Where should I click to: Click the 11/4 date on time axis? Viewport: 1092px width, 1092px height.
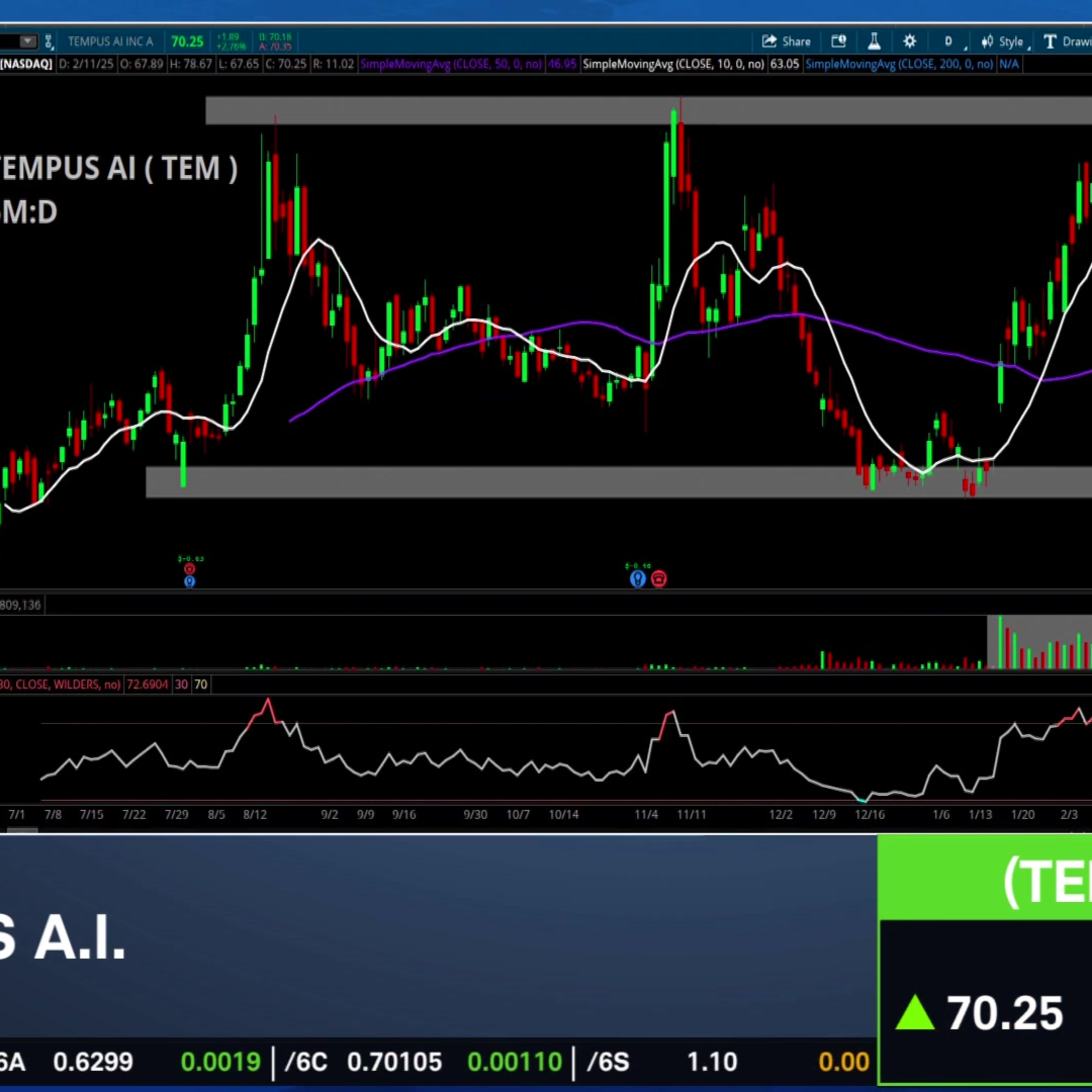646,815
